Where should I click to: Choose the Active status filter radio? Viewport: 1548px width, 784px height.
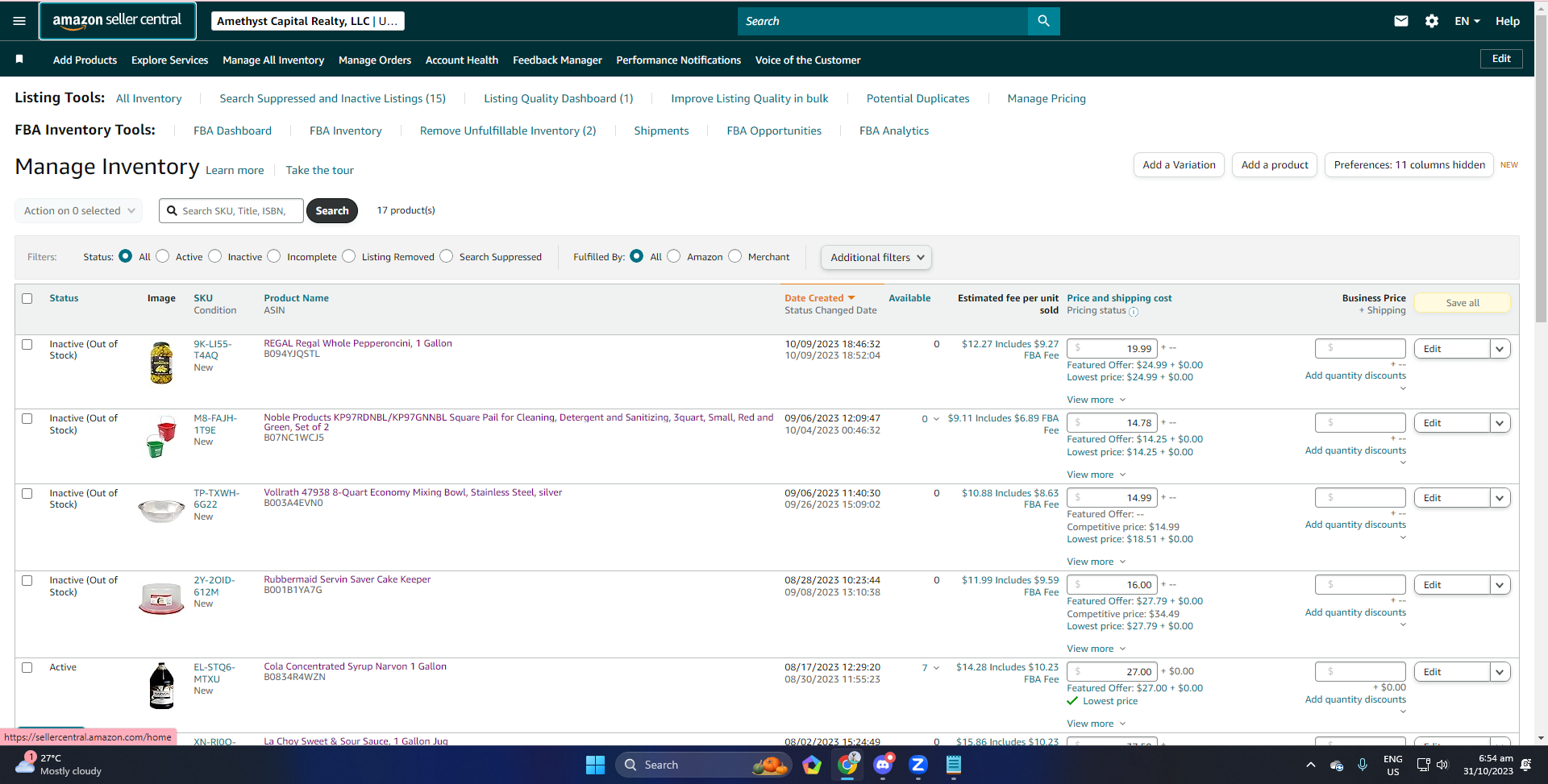(163, 256)
